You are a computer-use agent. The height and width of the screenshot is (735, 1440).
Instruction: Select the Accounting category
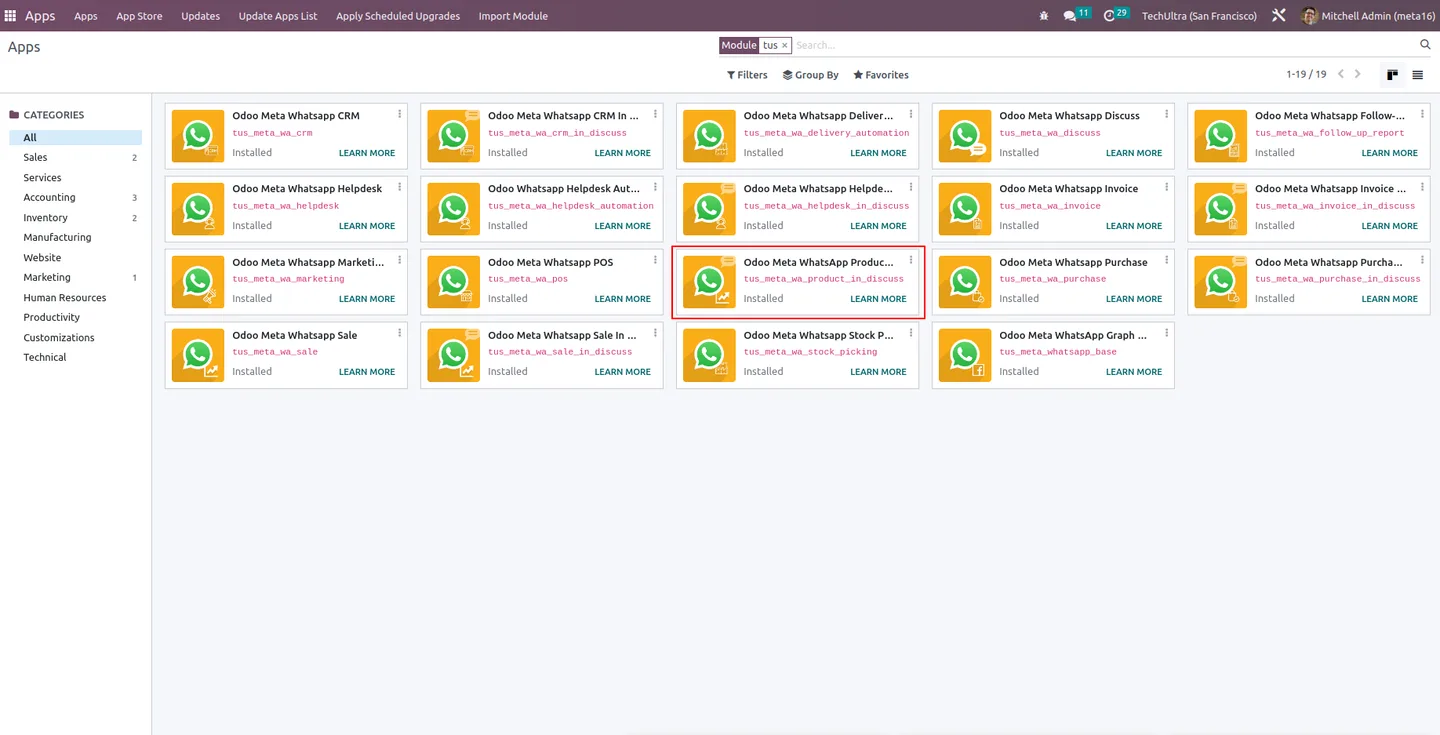click(76, 198)
